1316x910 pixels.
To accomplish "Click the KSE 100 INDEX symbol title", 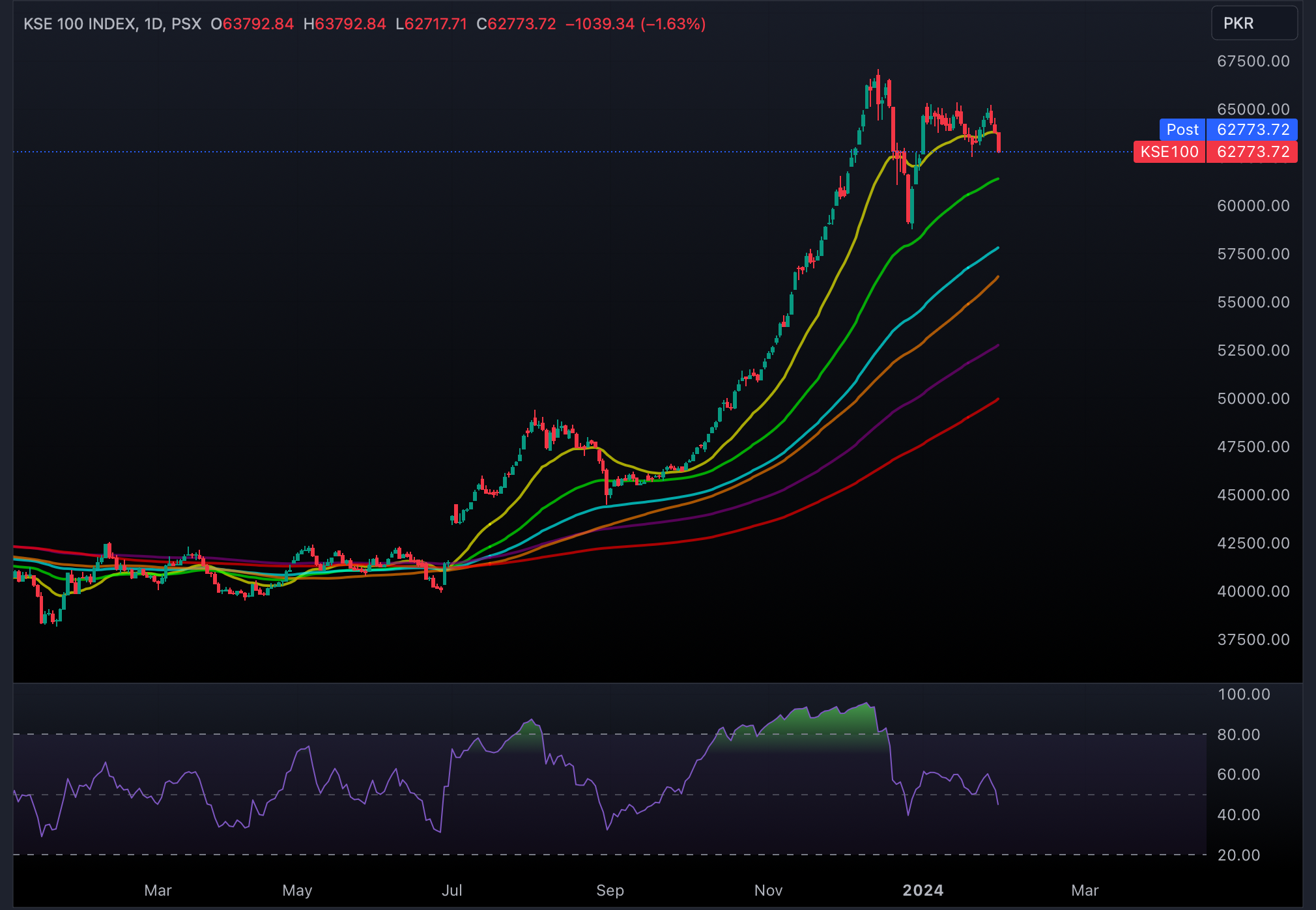I will coord(79,24).
